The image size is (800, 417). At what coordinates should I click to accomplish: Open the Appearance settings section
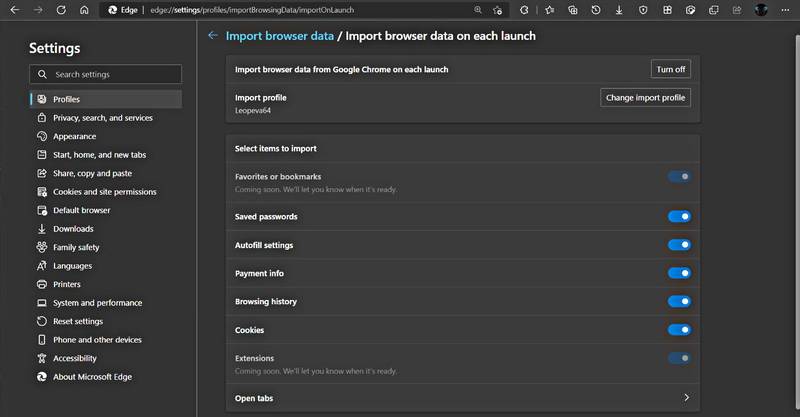click(106, 136)
